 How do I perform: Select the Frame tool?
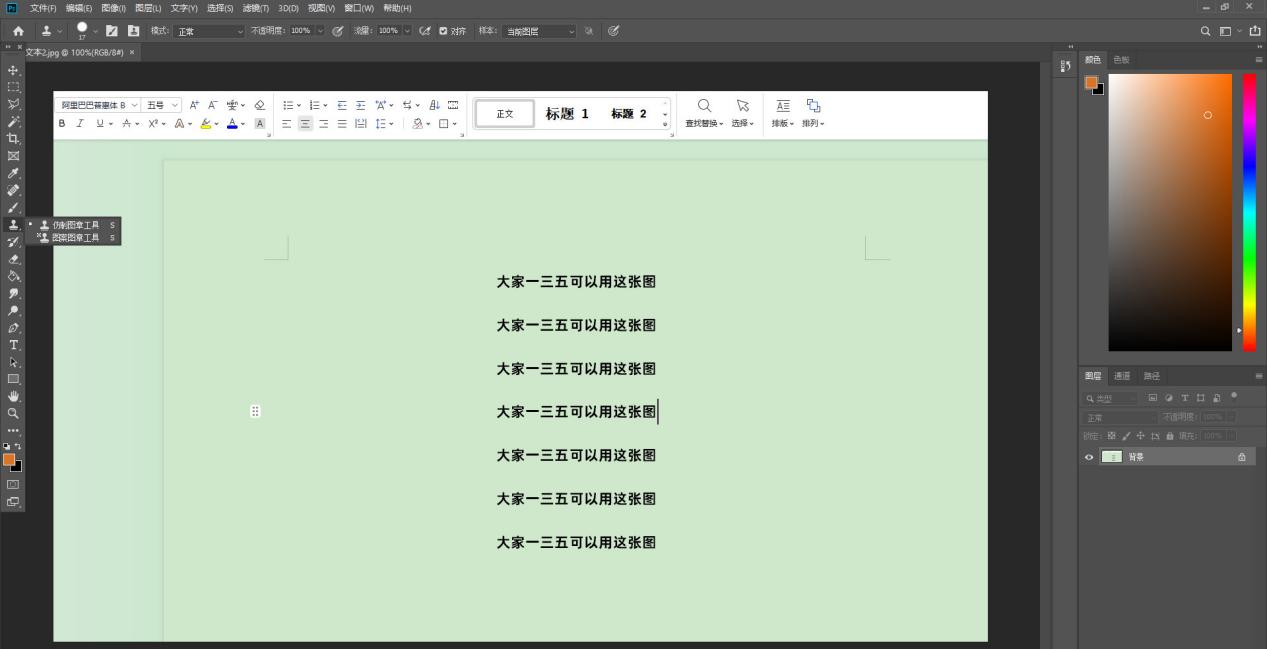[x=13, y=156]
